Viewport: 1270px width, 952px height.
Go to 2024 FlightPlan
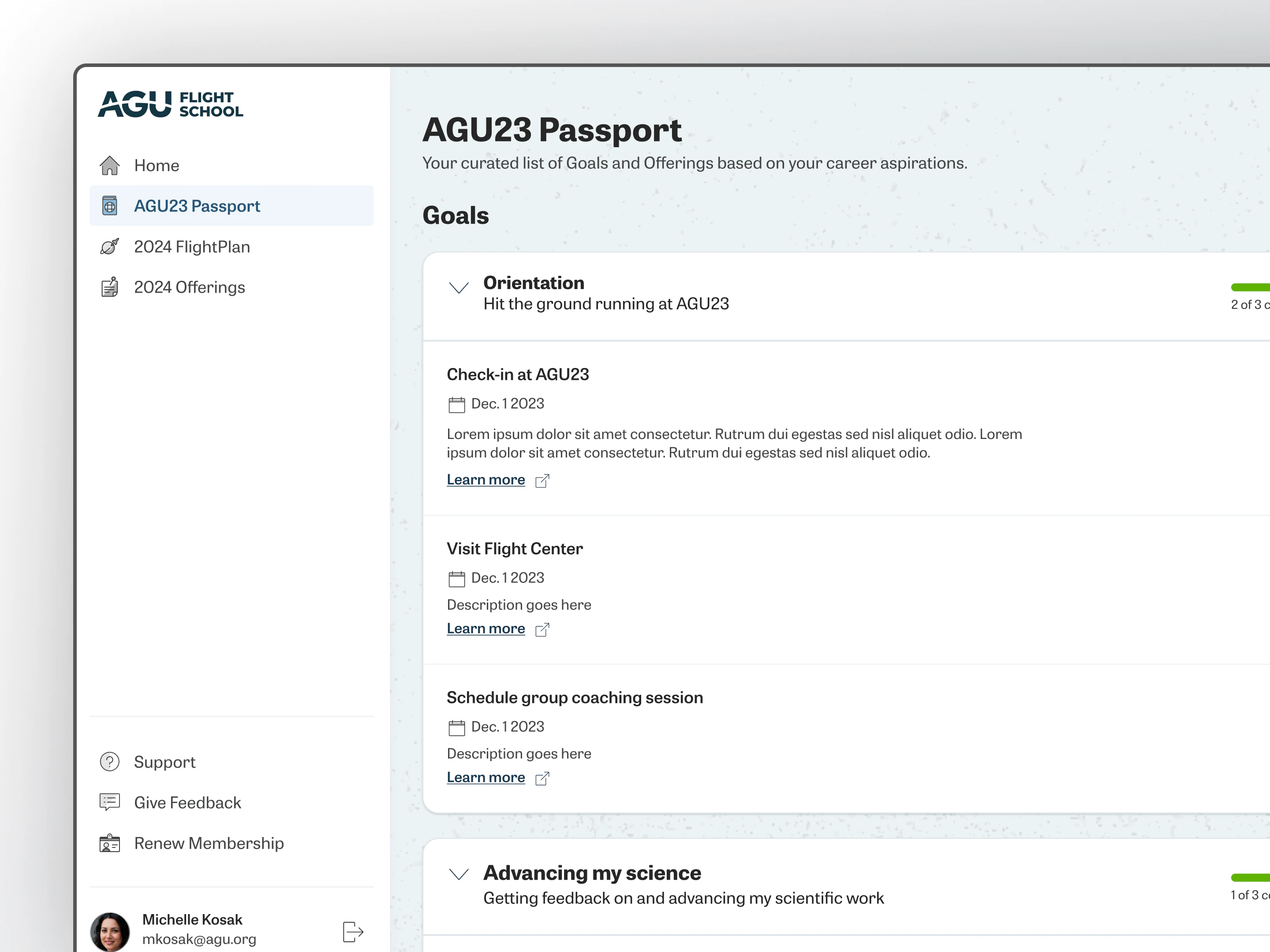[232, 246]
